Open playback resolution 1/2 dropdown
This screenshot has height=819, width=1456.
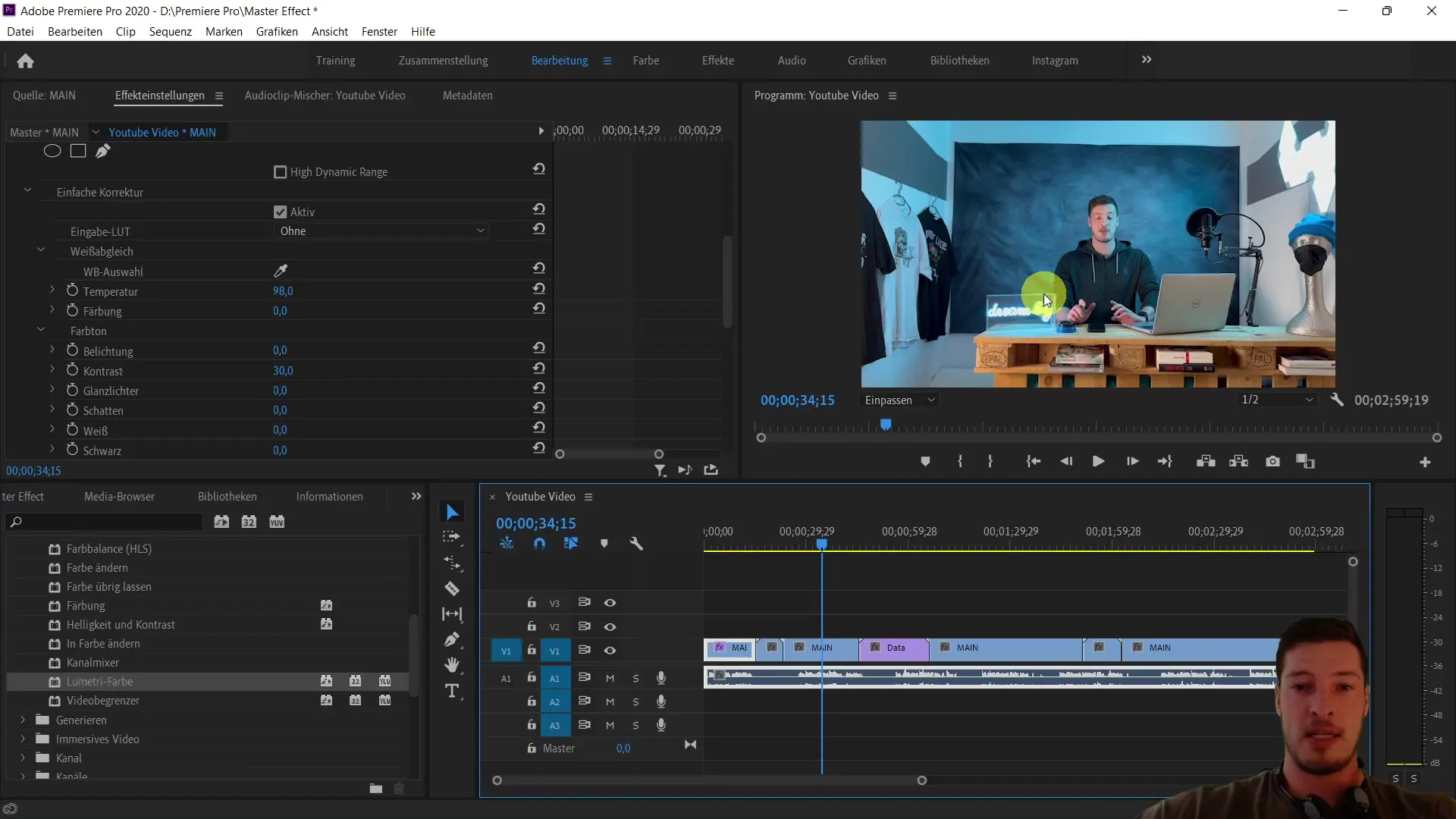tap(1277, 400)
